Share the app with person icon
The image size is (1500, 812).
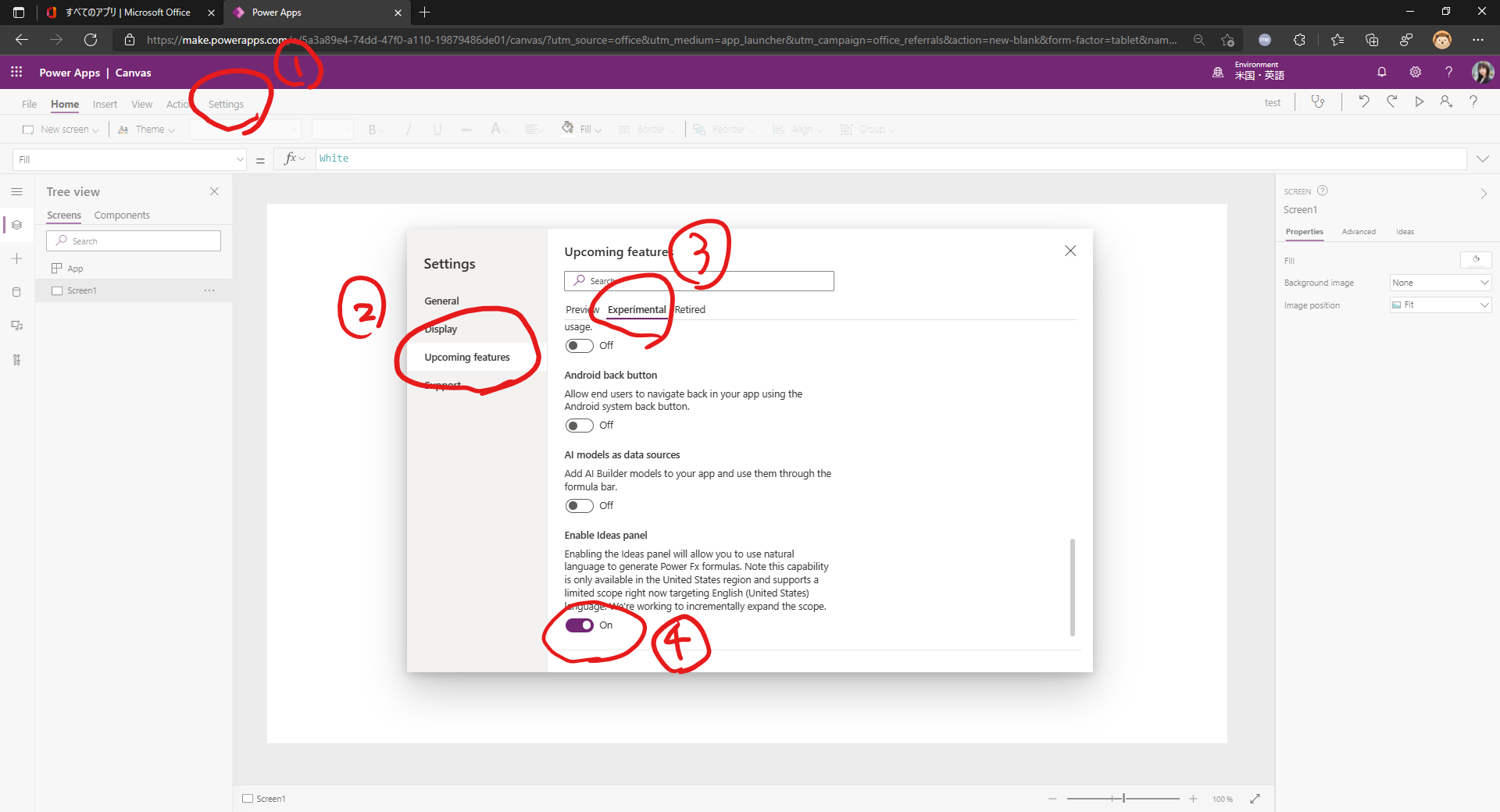pyautogui.click(x=1446, y=101)
